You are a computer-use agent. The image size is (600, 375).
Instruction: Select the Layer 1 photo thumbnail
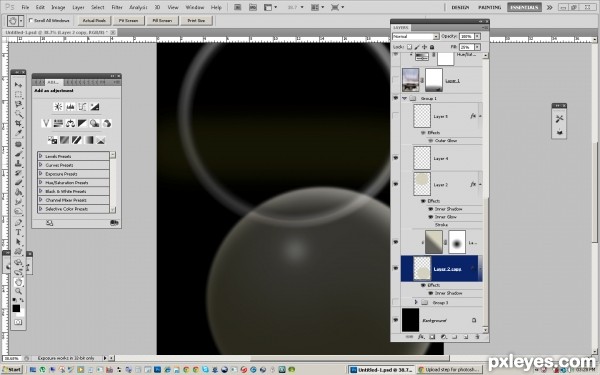pyautogui.click(x=410, y=80)
